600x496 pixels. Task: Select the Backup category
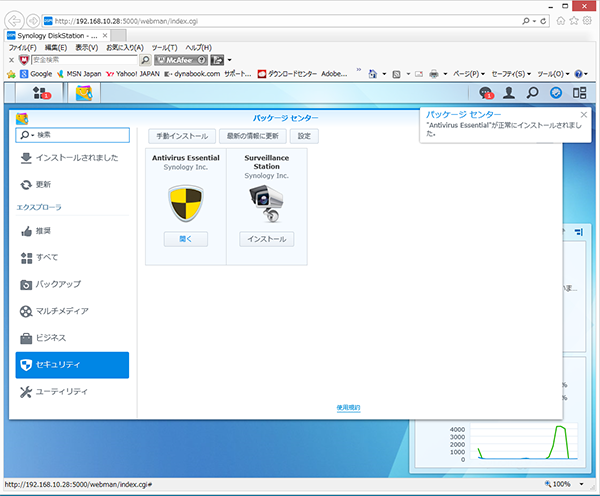point(72,284)
